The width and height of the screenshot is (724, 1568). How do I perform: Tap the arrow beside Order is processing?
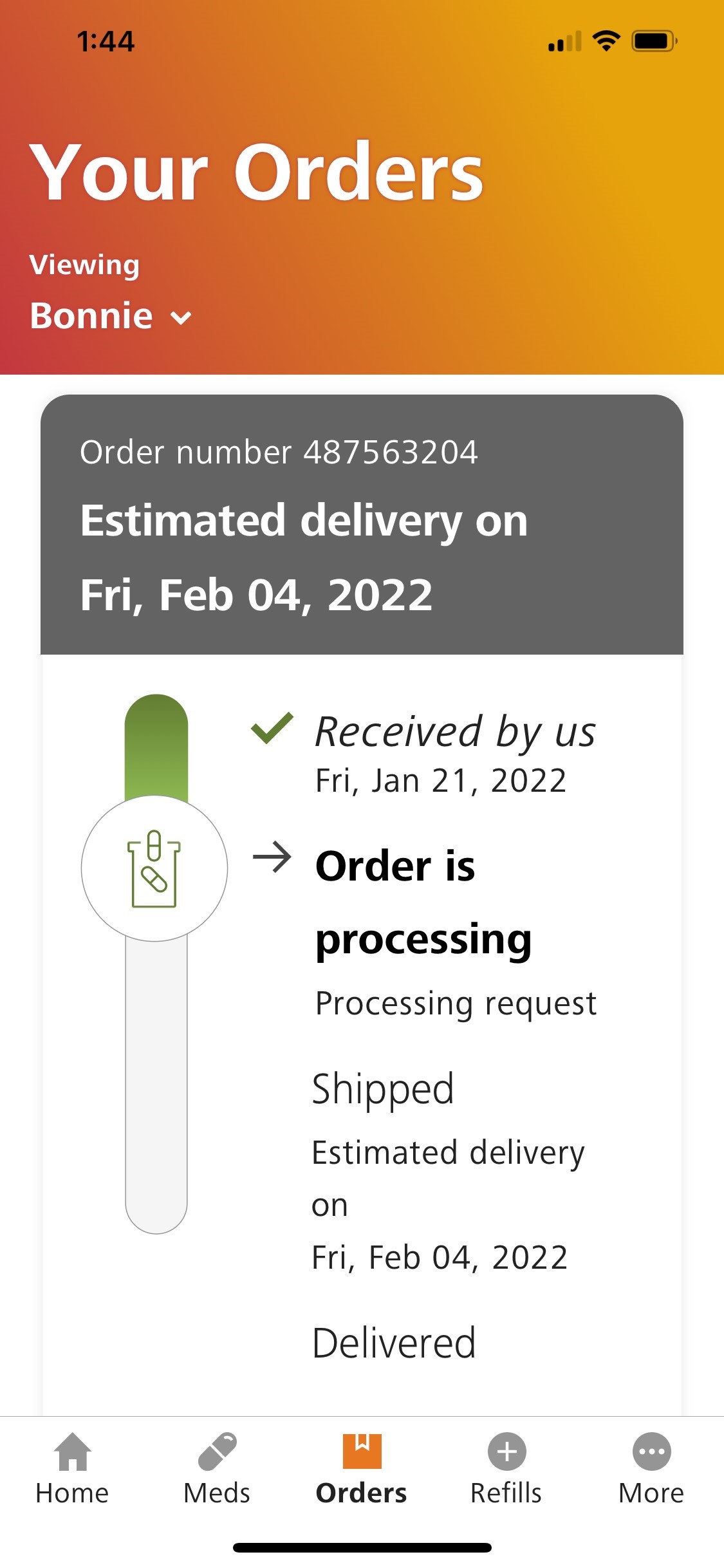(x=272, y=857)
